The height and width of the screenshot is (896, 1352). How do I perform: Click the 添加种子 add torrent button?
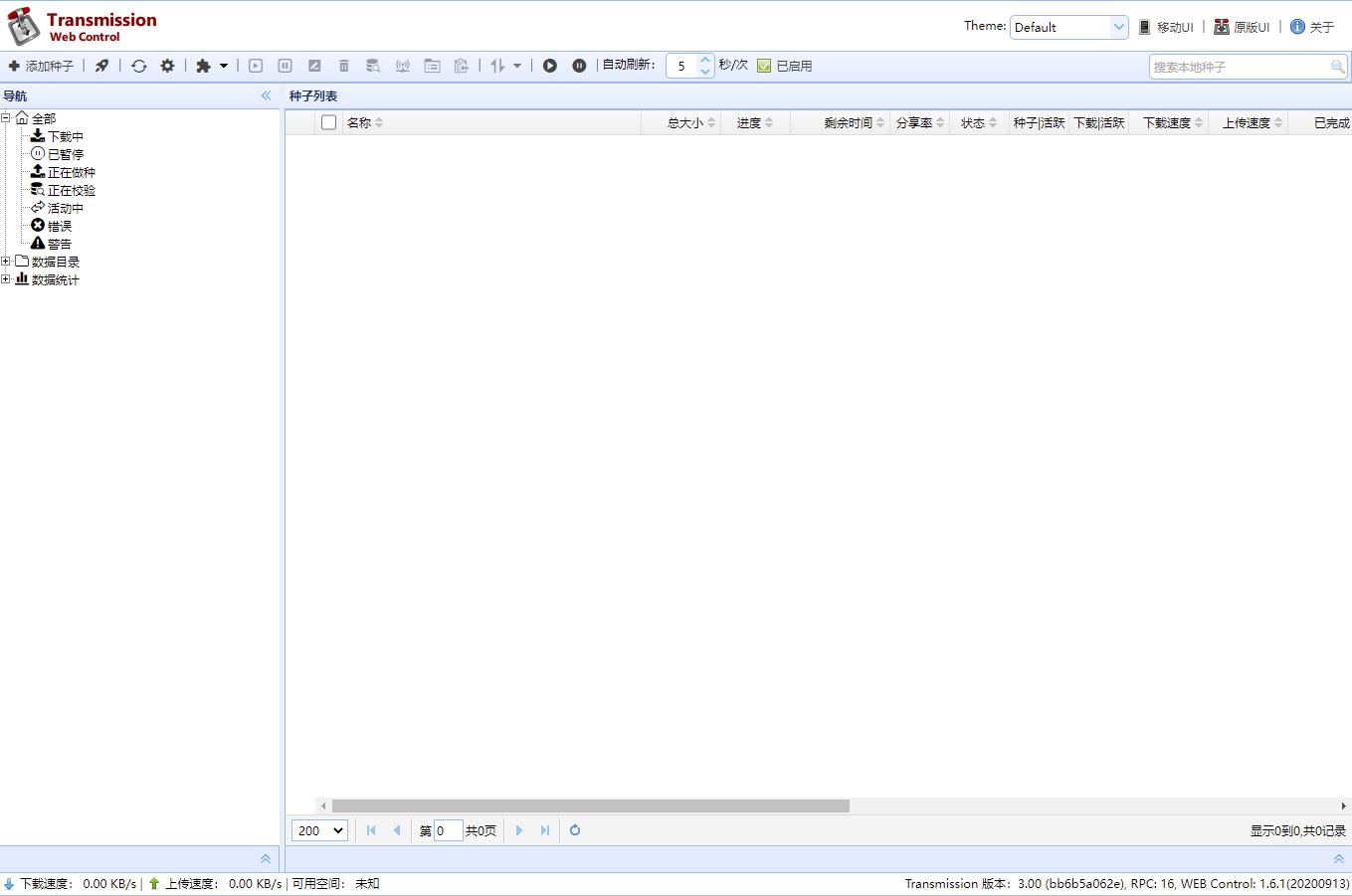(41, 66)
